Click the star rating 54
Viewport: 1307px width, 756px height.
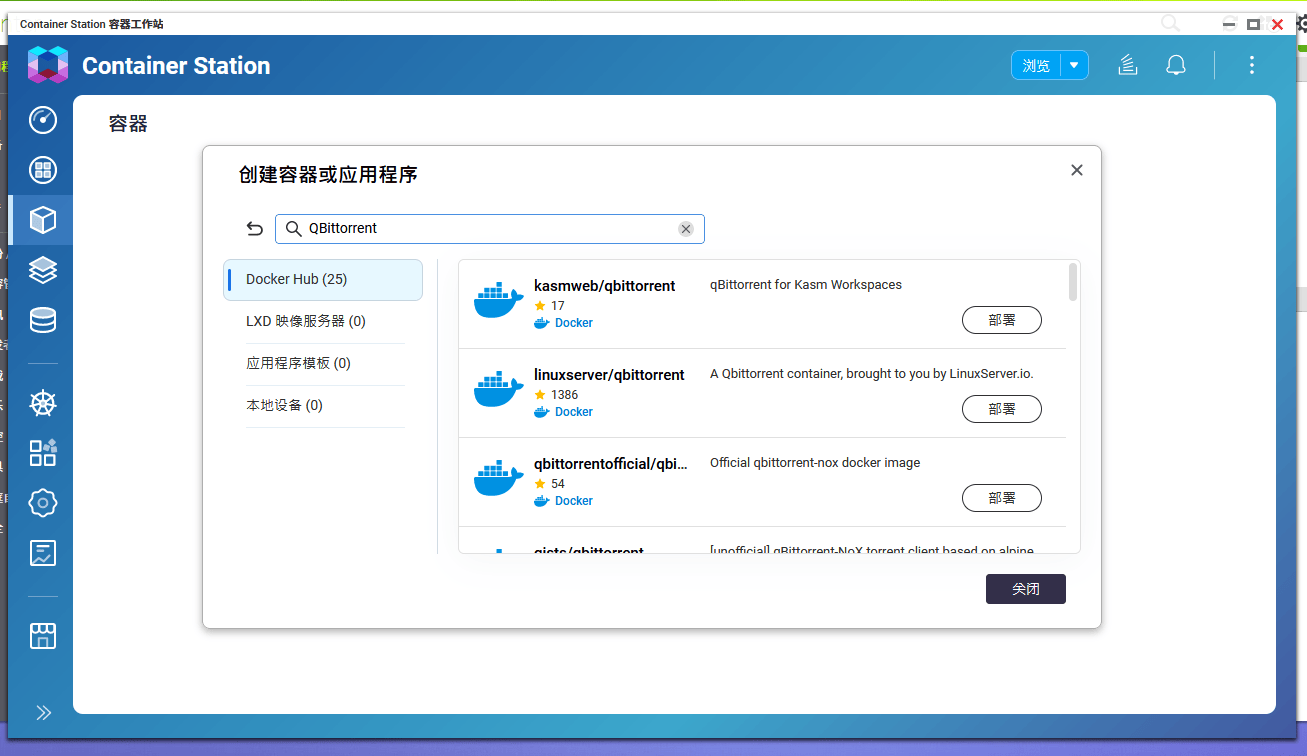550,484
